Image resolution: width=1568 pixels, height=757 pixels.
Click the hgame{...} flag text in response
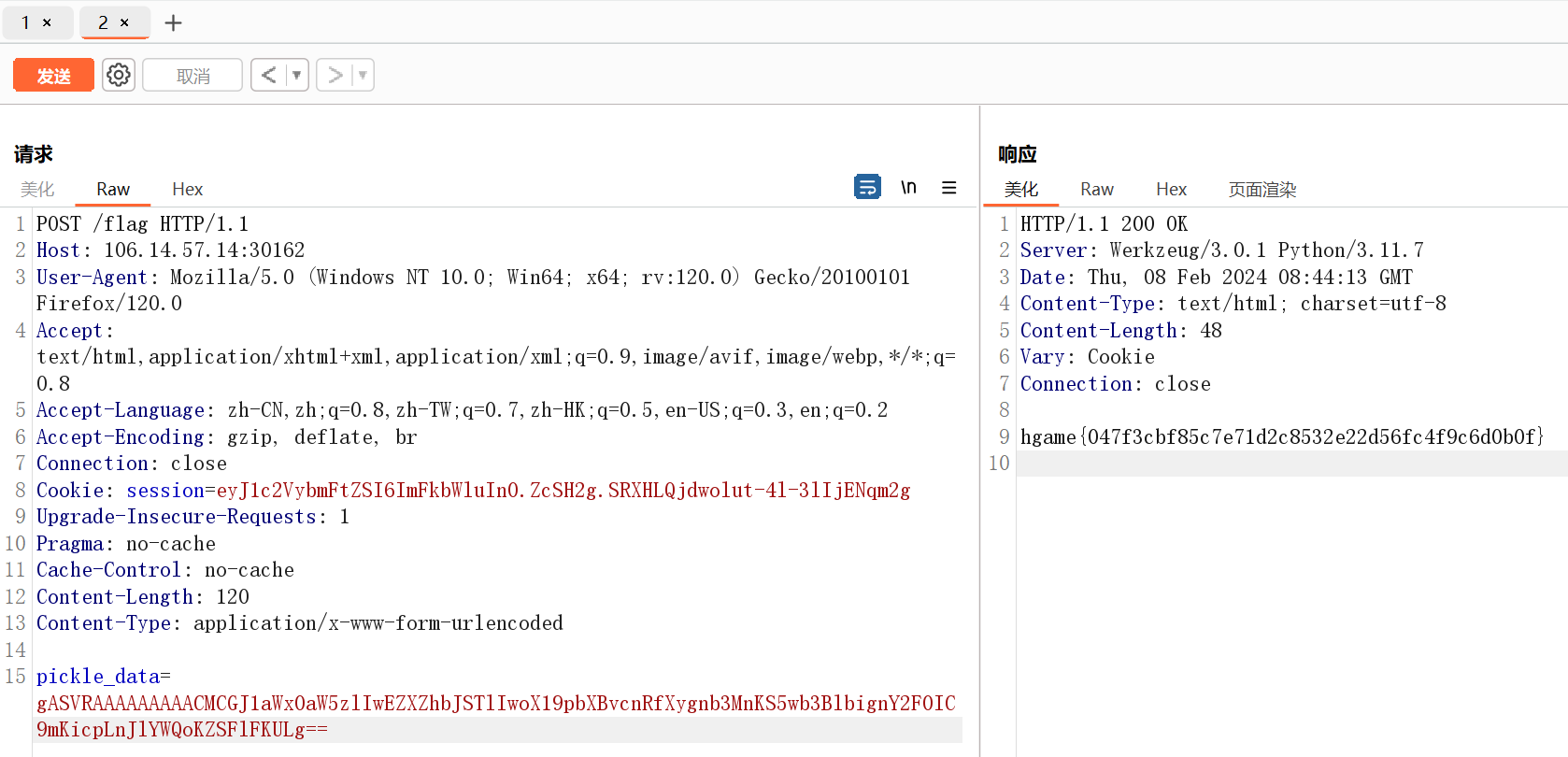[1282, 436]
